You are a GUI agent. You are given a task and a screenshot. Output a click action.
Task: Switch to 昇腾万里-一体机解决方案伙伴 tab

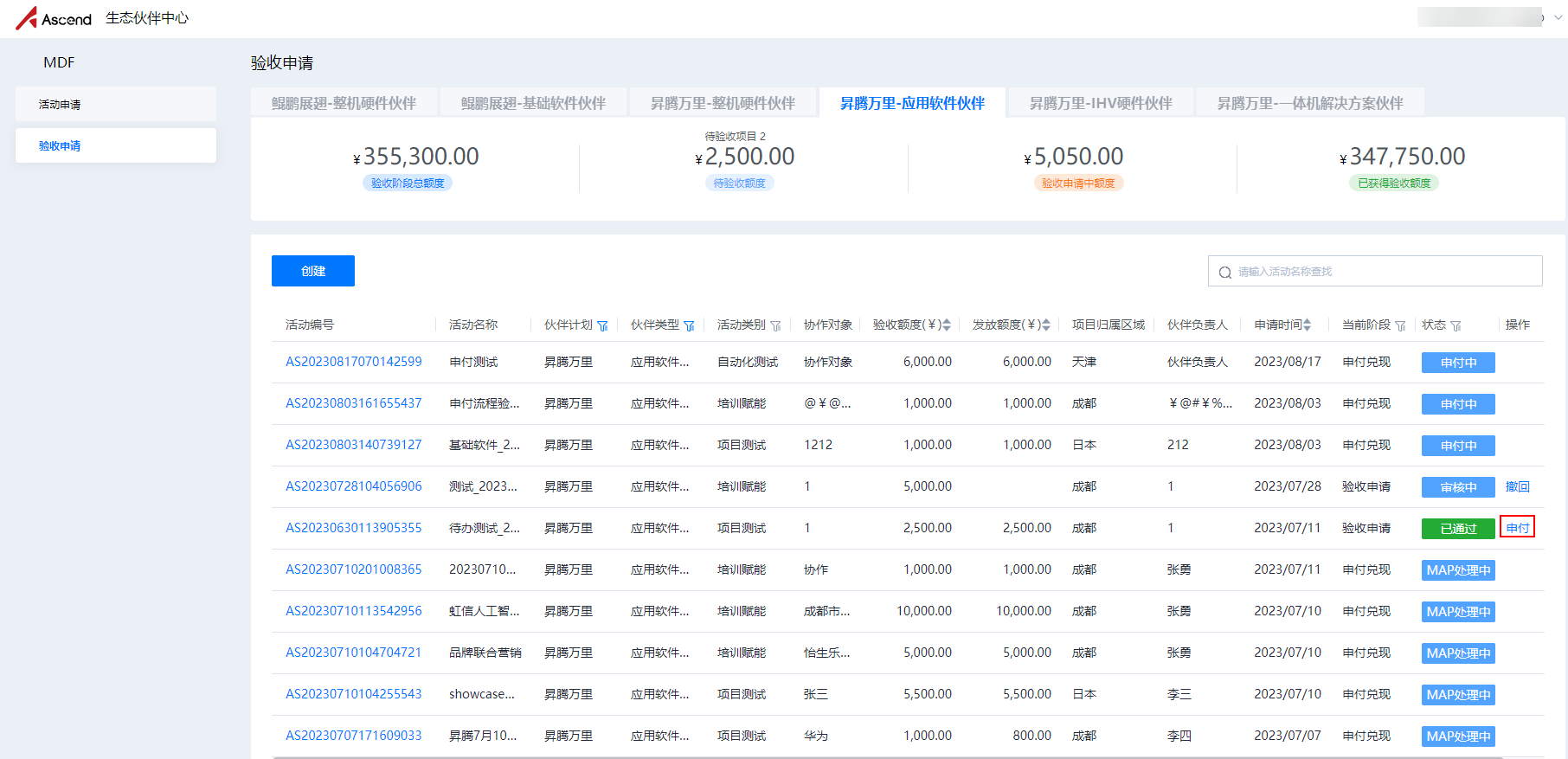pos(1310,103)
